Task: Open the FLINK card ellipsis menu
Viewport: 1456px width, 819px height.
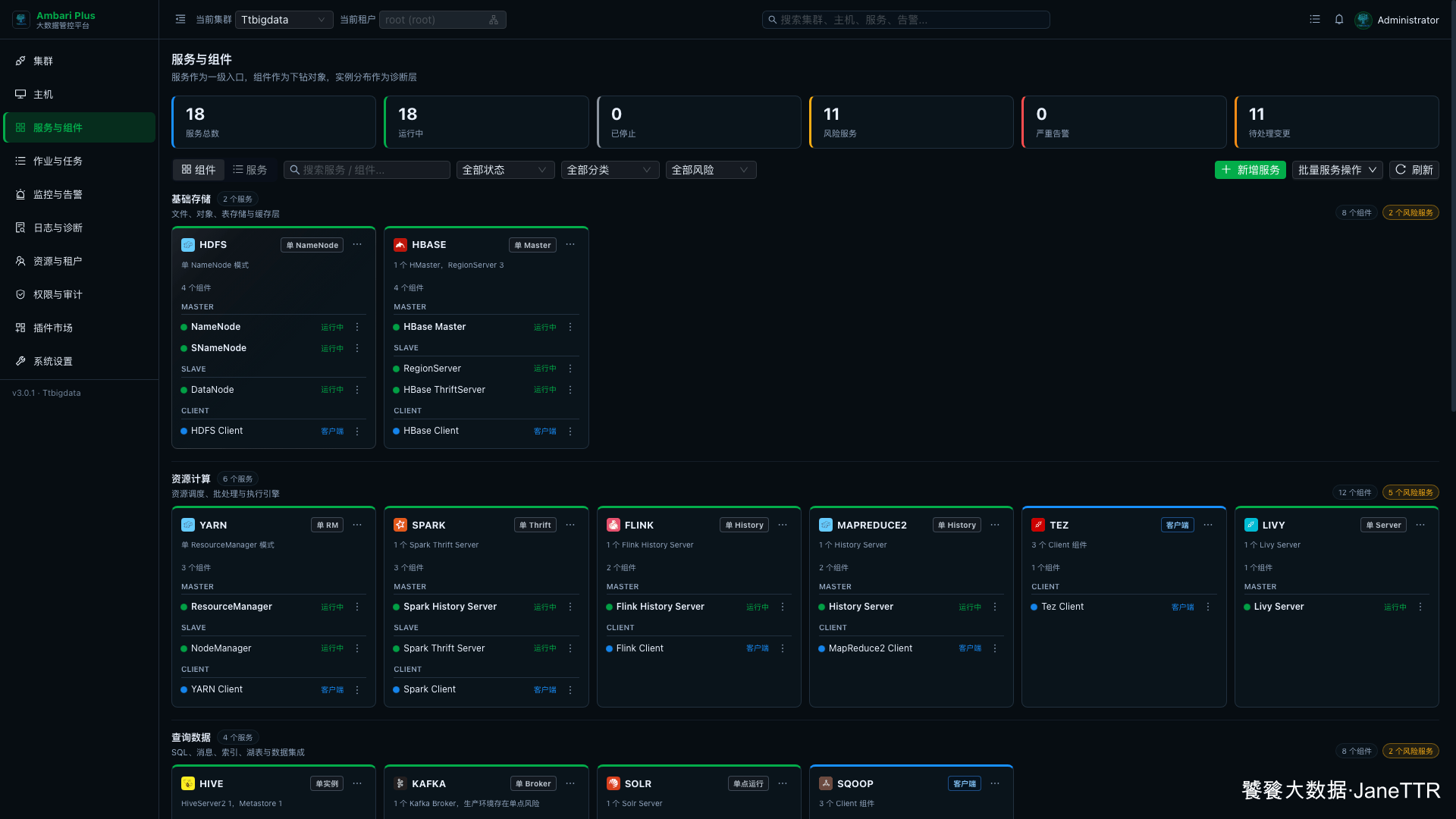Action: click(x=783, y=525)
